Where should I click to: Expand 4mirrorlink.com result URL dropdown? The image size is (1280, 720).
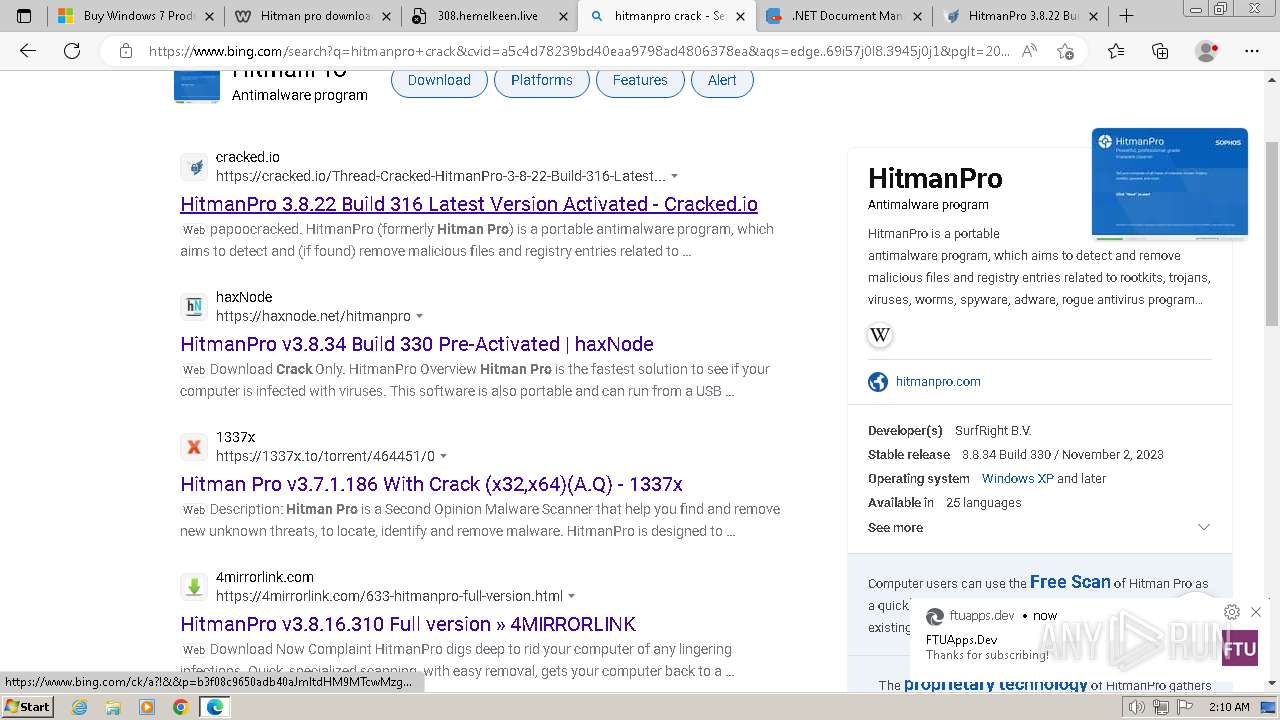click(571, 597)
